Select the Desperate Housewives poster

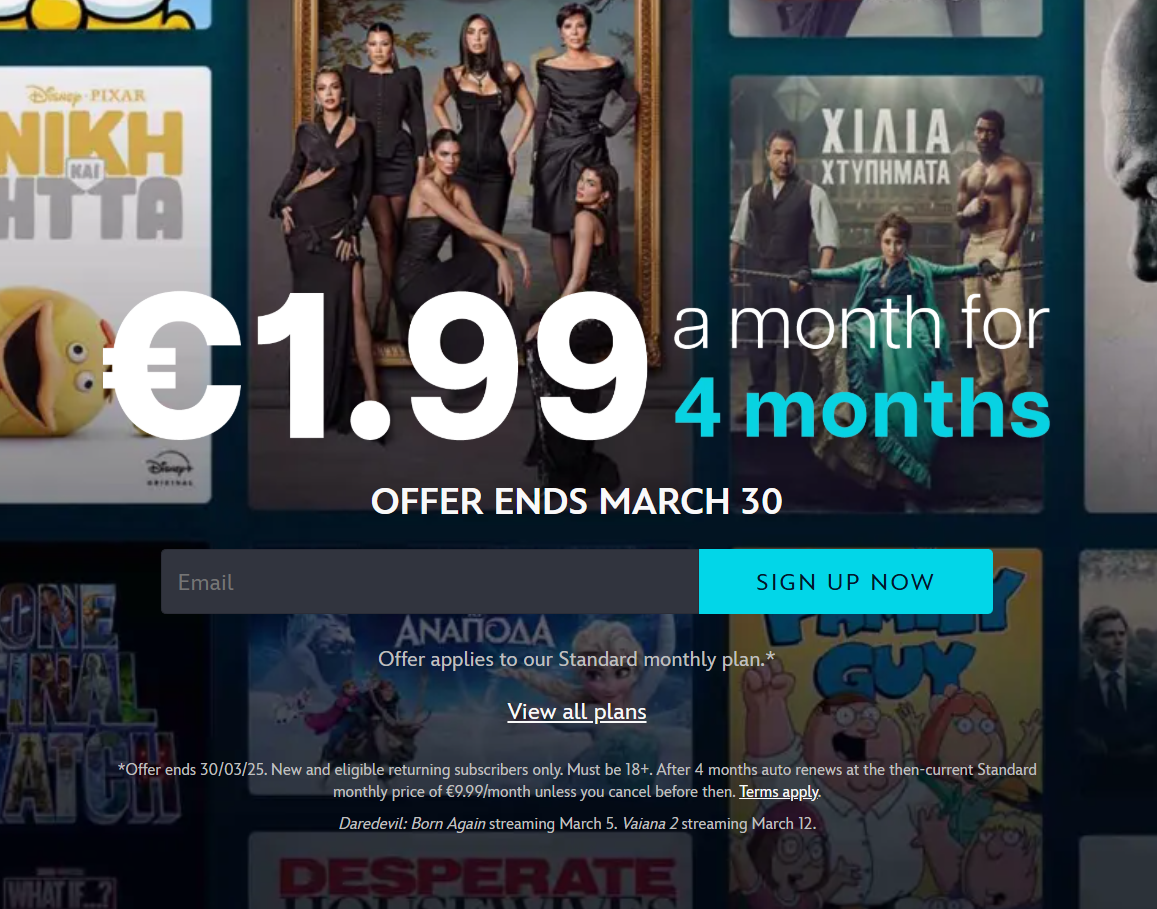[x=470, y=871]
